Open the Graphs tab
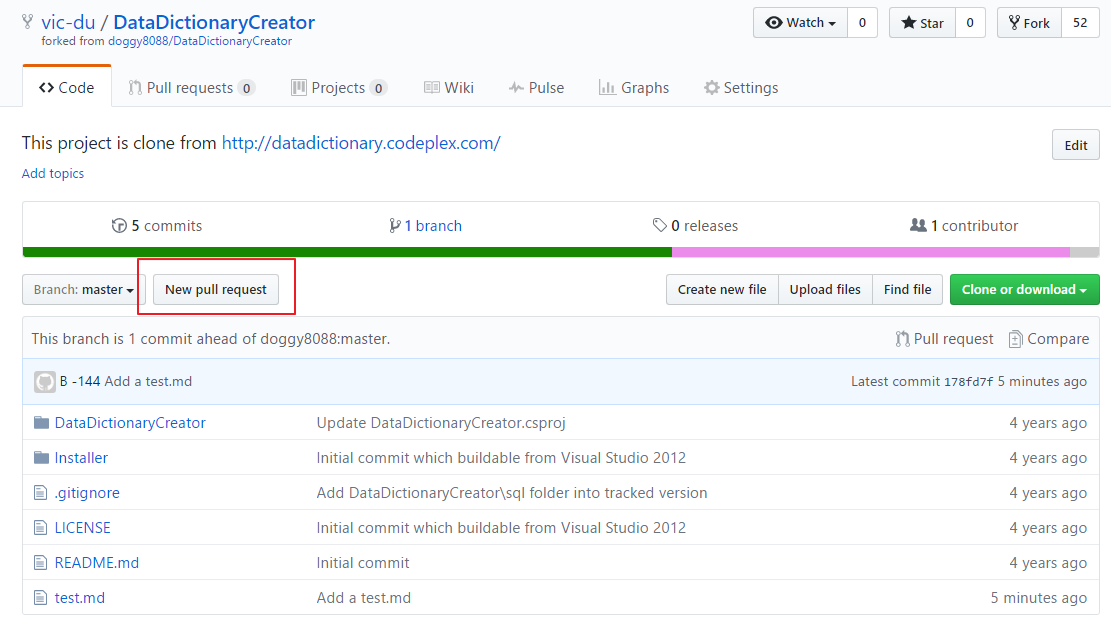The width and height of the screenshot is (1111, 621). click(x=634, y=87)
